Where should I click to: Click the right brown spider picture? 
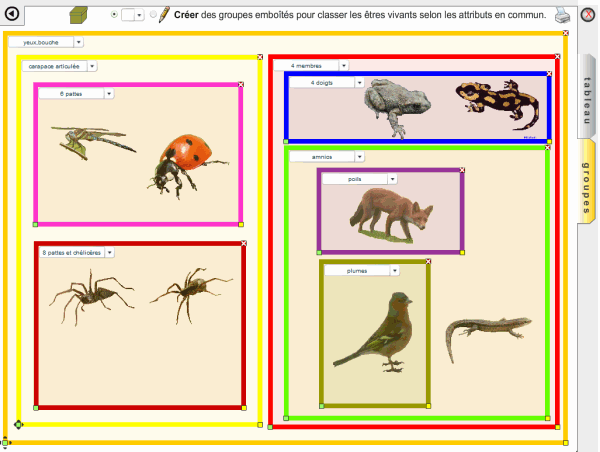[191, 295]
